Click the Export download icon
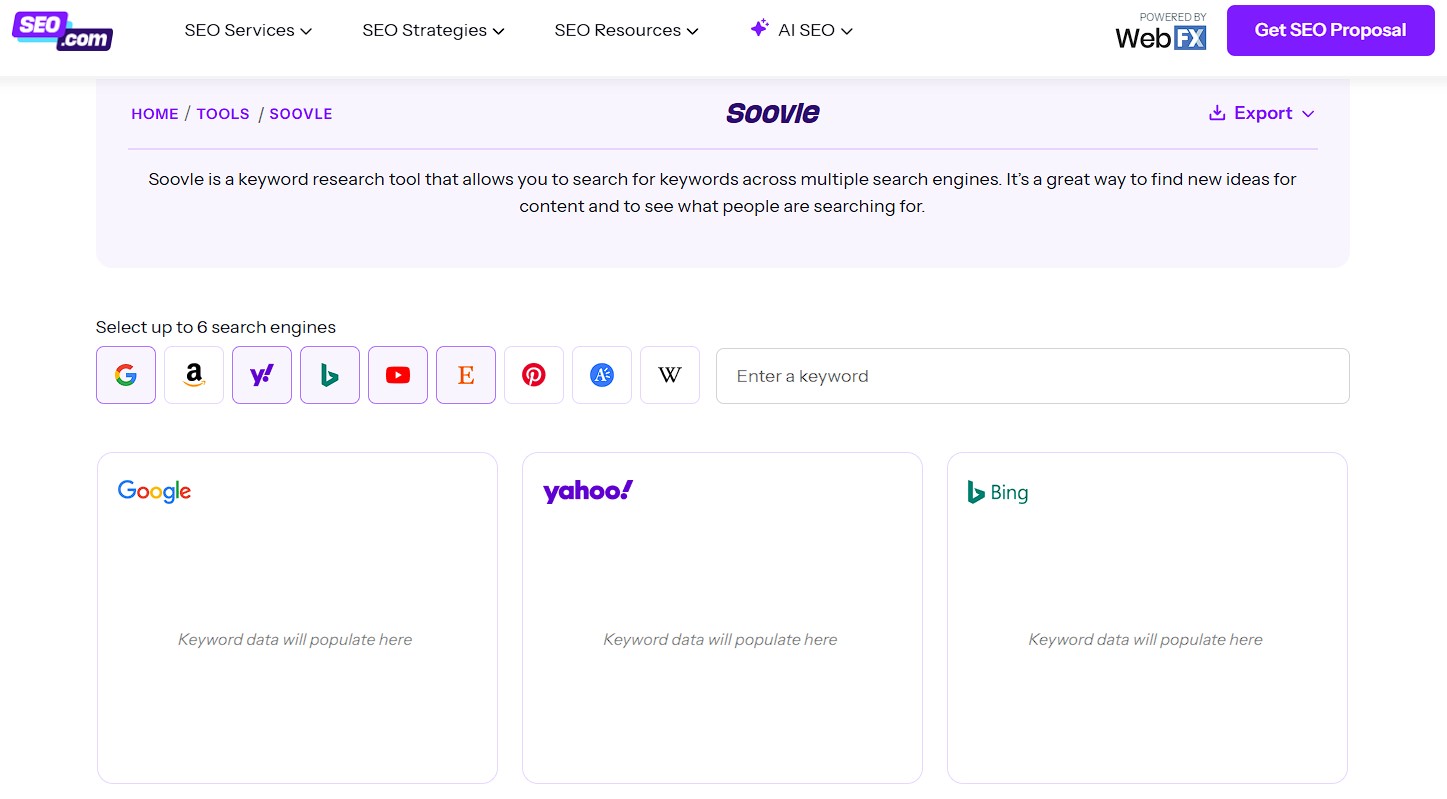This screenshot has width=1447, height=799. pos(1217,113)
